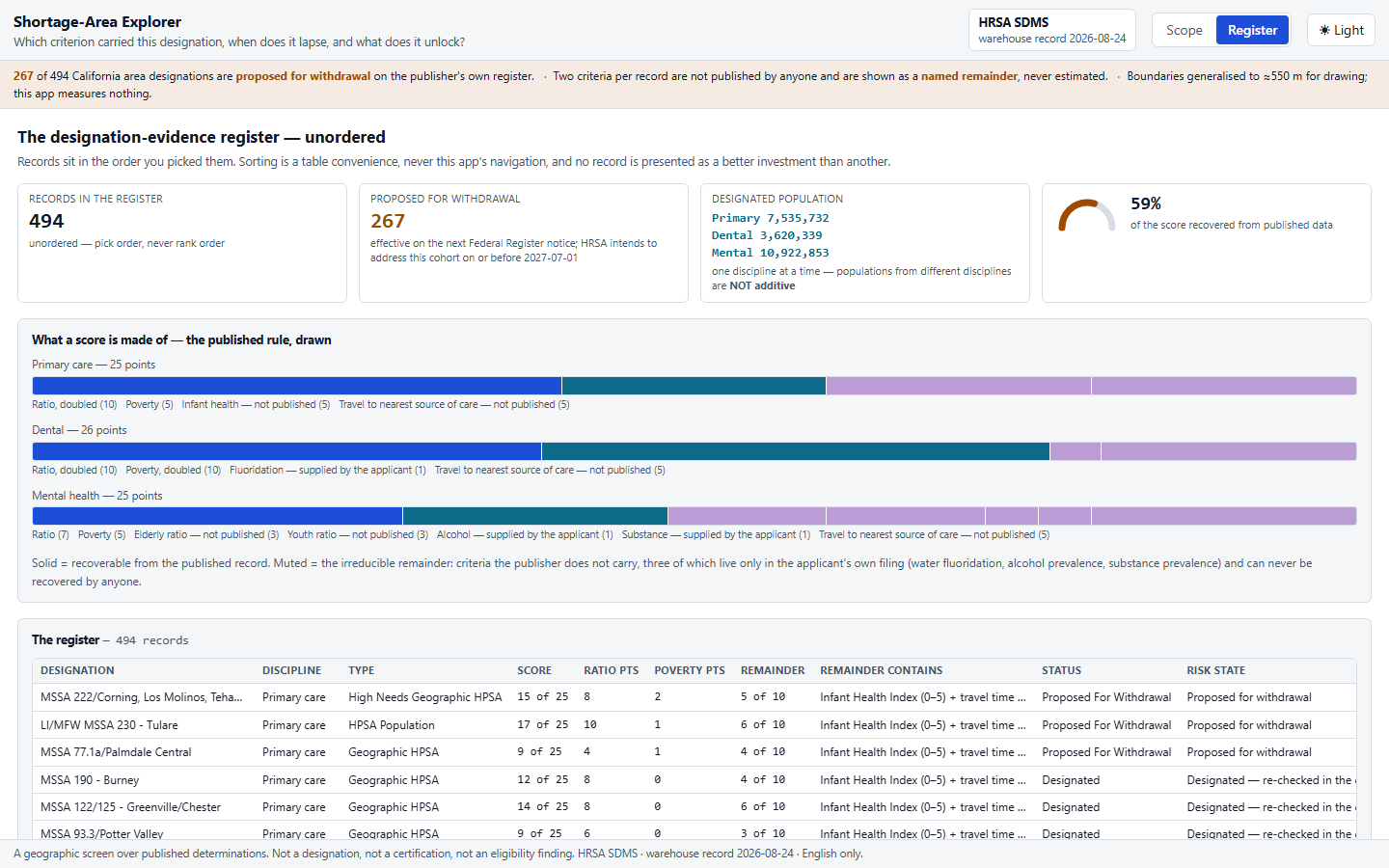
Task: Click Mental health Ratio blue segment
Action: click(x=217, y=516)
